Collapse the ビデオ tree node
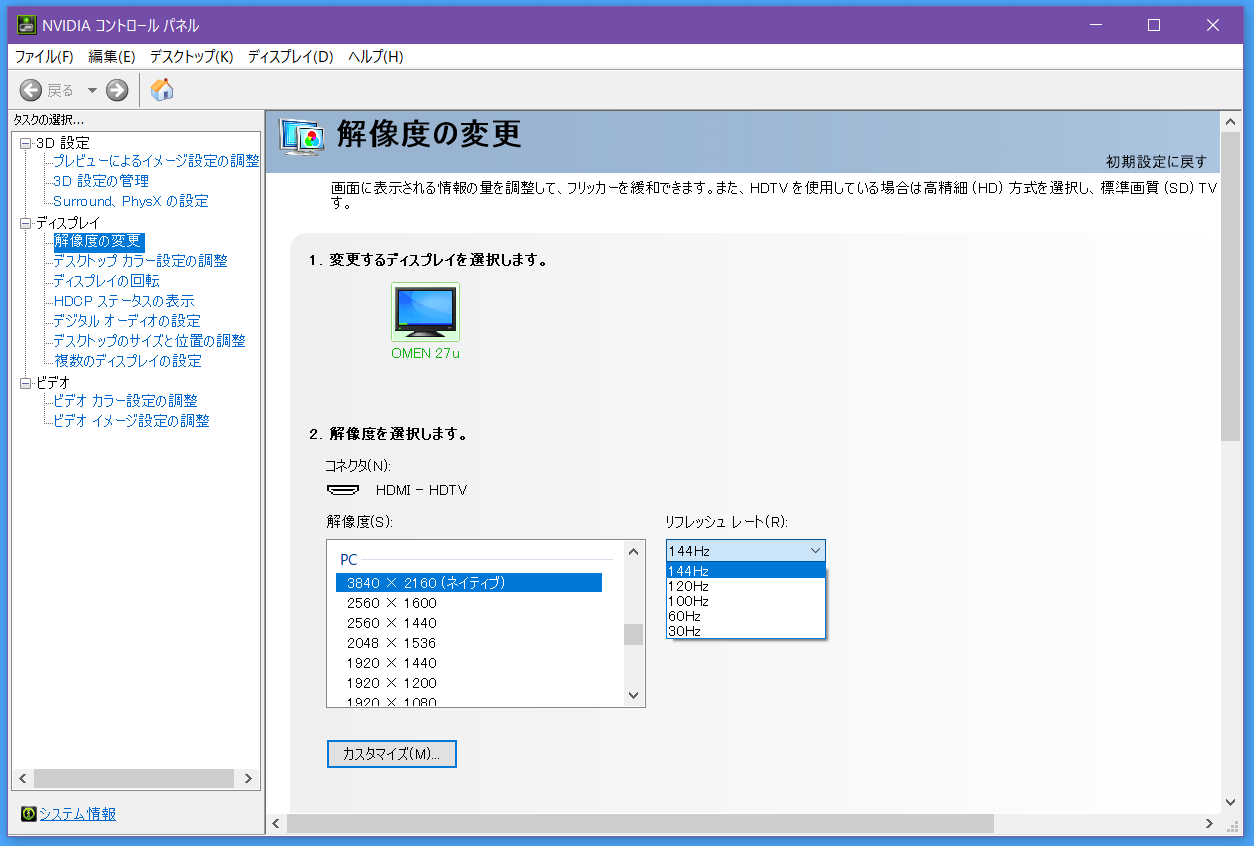 click(x=25, y=383)
